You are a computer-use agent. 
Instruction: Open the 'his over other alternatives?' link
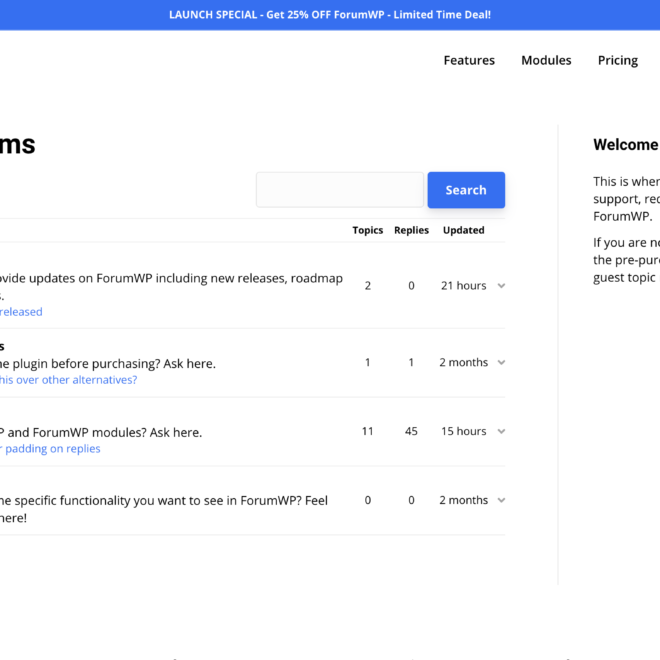click(x=69, y=380)
